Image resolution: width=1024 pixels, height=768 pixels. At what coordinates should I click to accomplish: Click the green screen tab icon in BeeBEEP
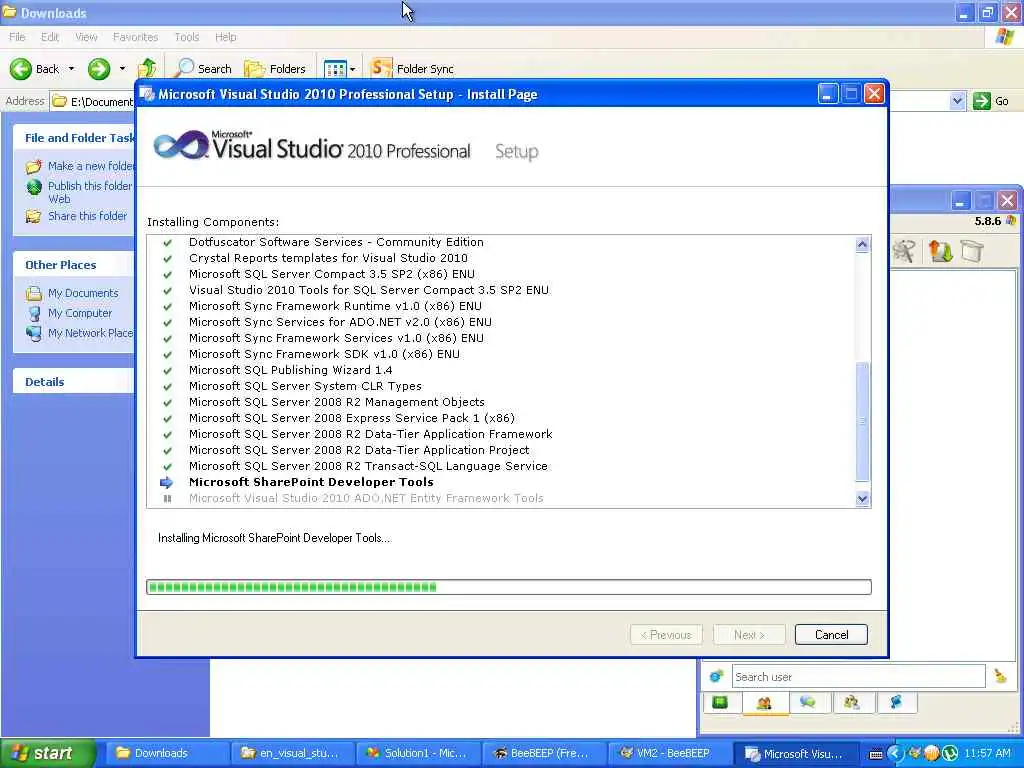(x=720, y=702)
